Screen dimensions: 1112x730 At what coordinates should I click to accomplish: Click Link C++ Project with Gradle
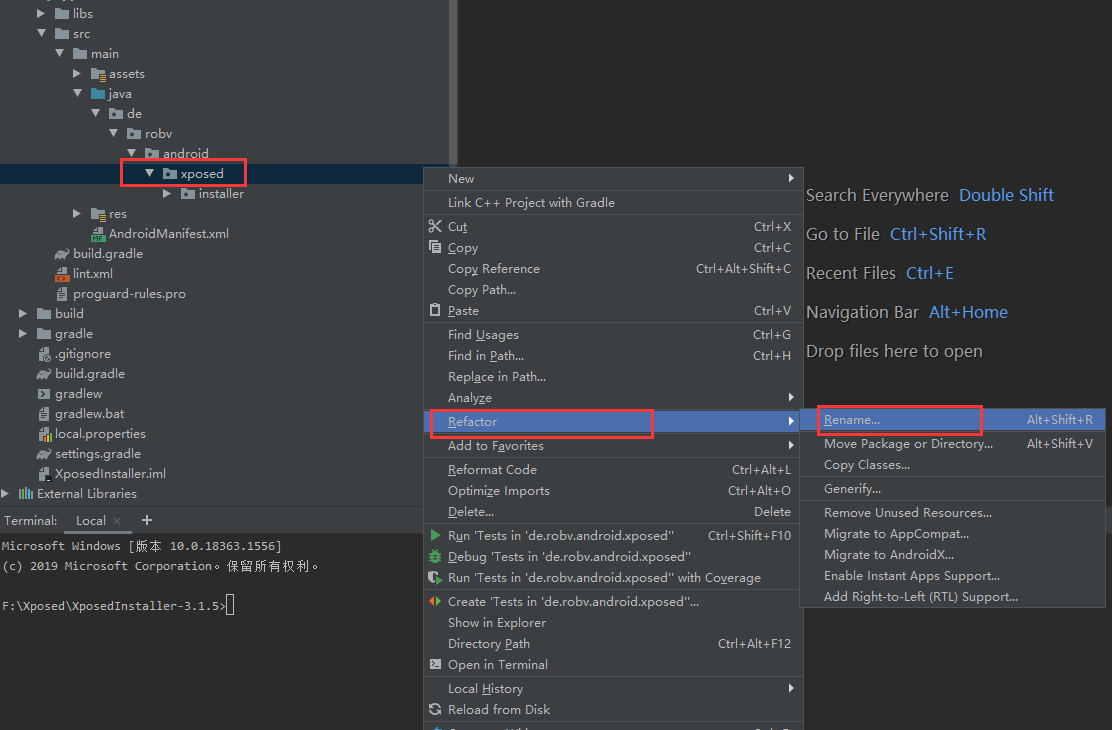click(613, 203)
